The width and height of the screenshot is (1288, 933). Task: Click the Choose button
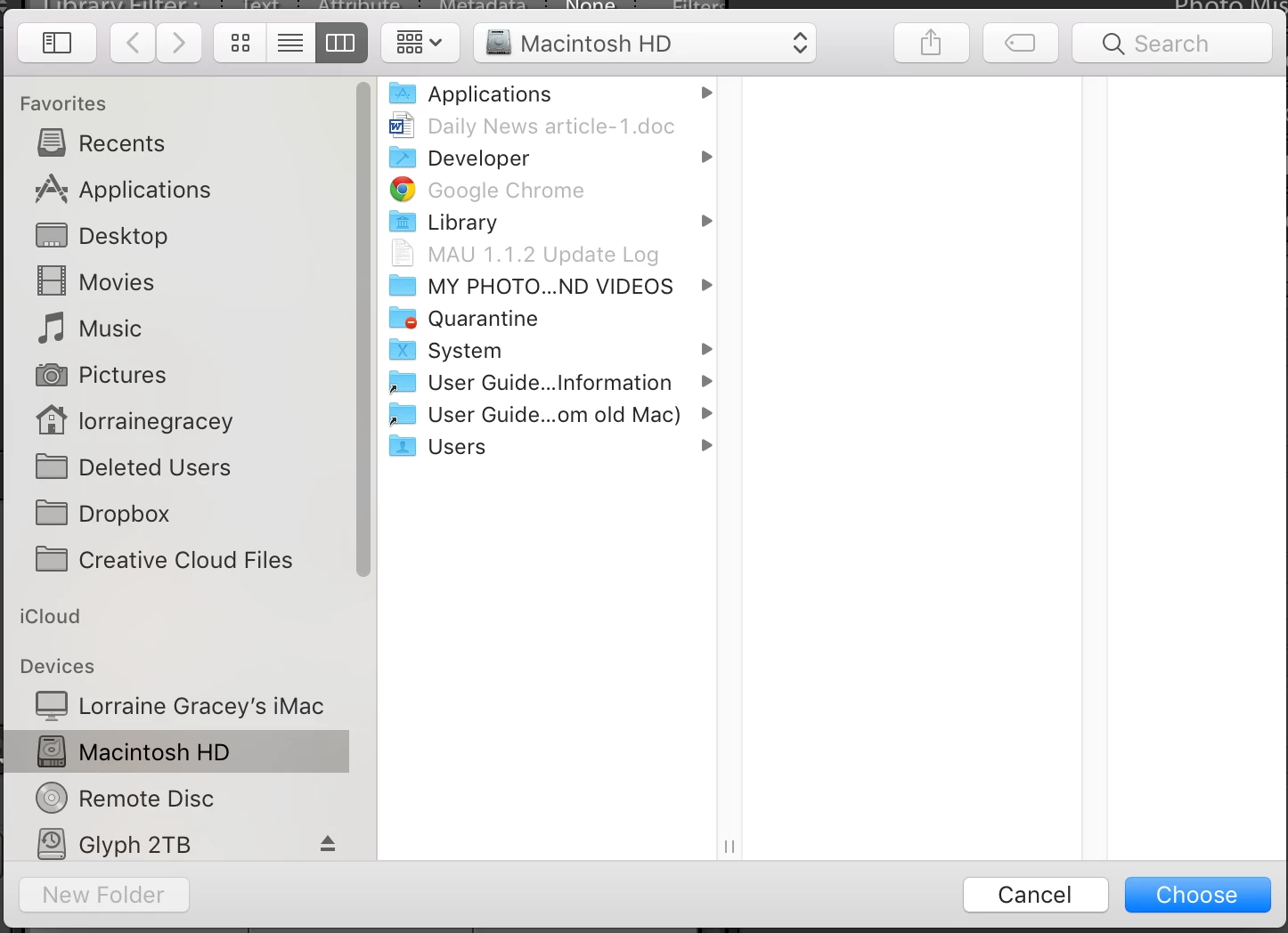(x=1197, y=895)
